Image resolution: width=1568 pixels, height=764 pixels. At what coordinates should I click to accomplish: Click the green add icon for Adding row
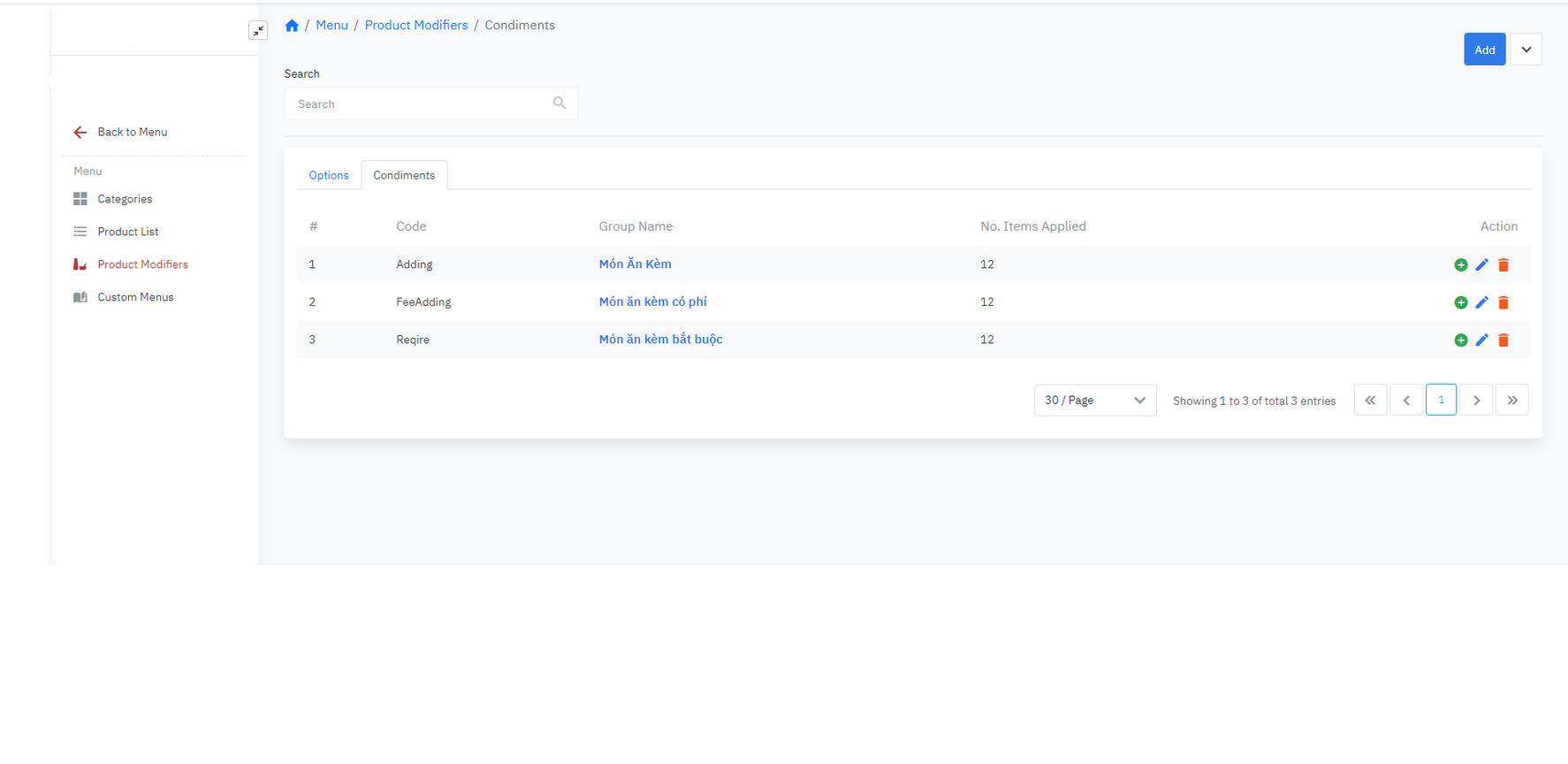pos(1460,265)
